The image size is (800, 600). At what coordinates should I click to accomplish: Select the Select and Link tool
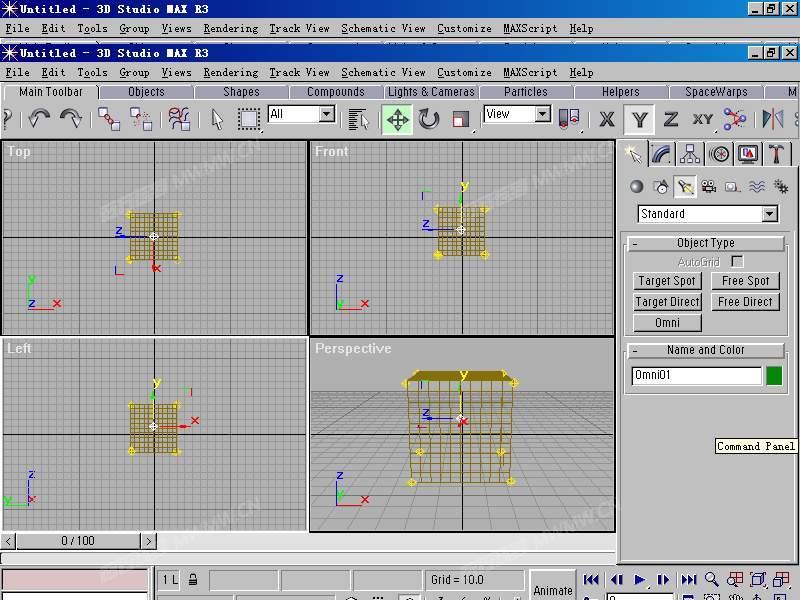pyautogui.click(x=109, y=118)
